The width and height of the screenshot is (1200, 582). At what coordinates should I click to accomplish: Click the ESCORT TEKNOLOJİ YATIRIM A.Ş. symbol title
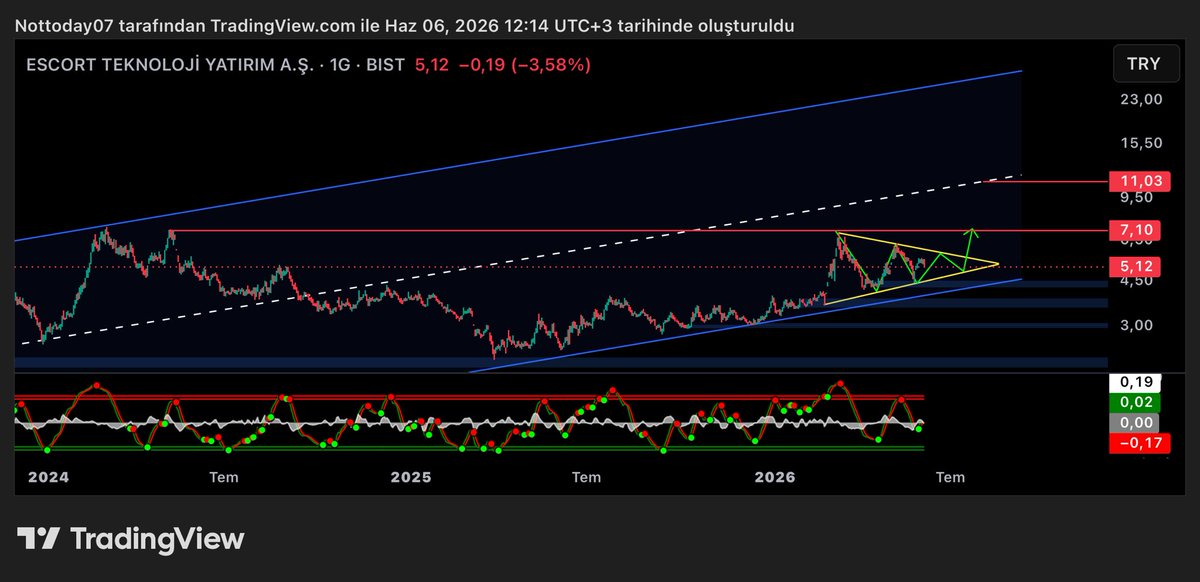(172, 64)
